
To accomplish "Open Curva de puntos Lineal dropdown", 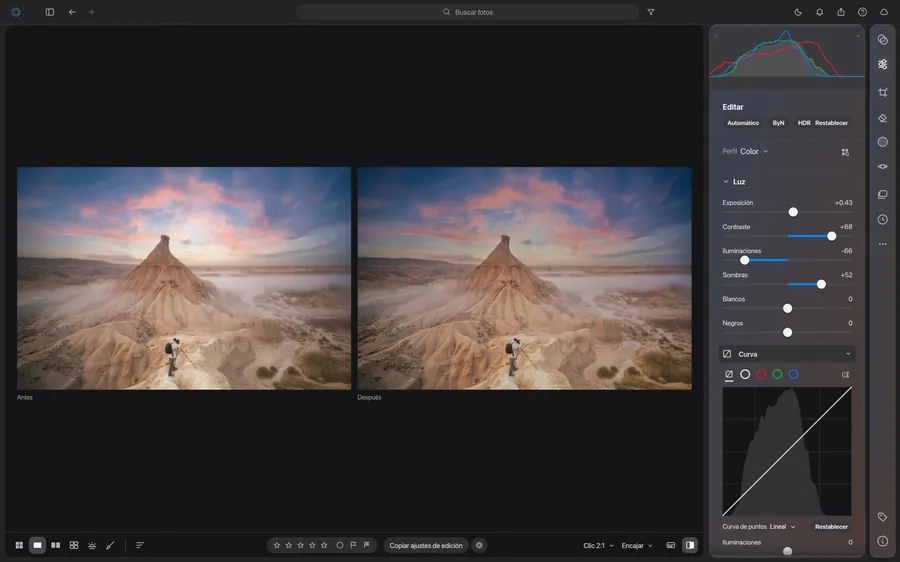I will (x=783, y=527).
